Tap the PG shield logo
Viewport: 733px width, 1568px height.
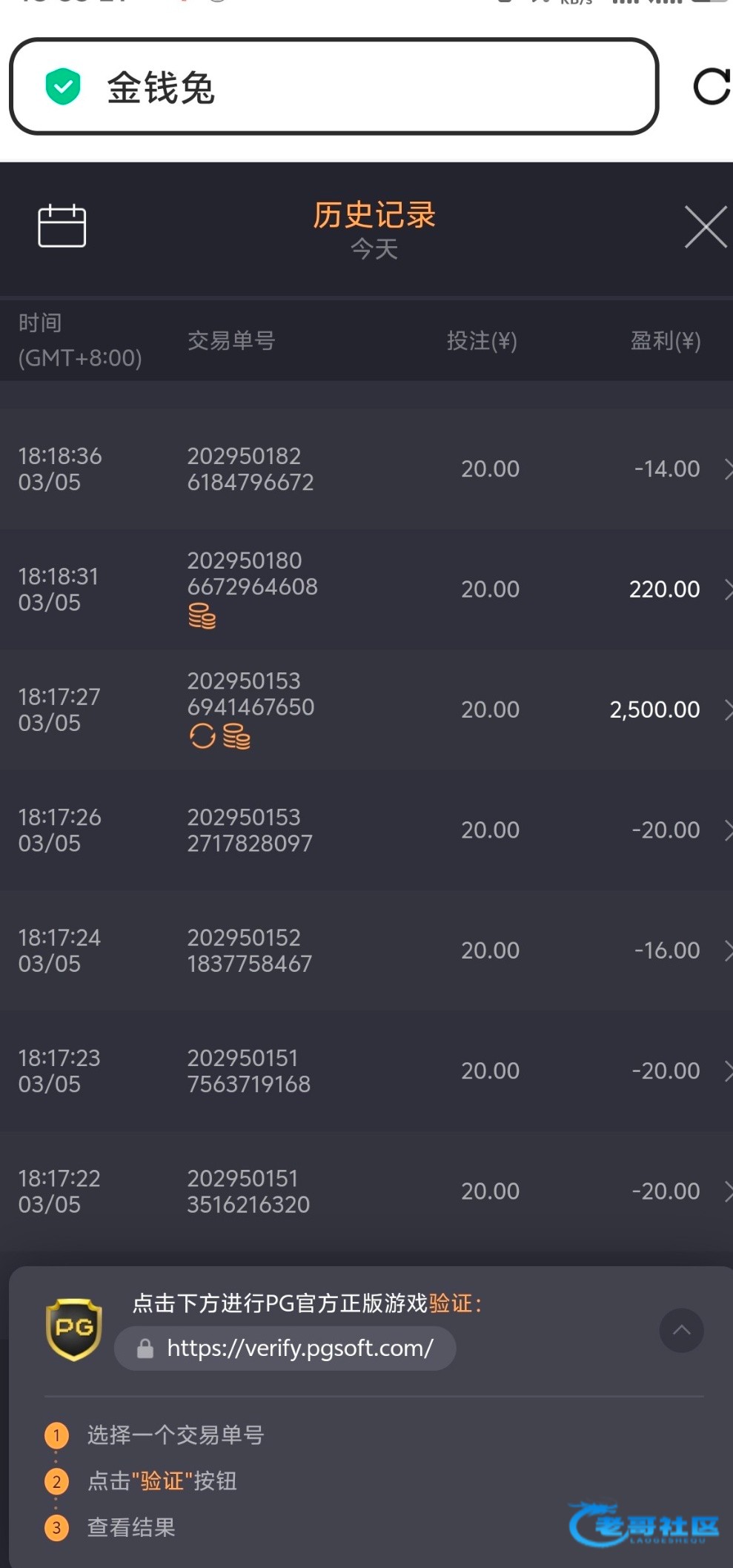73,1329
